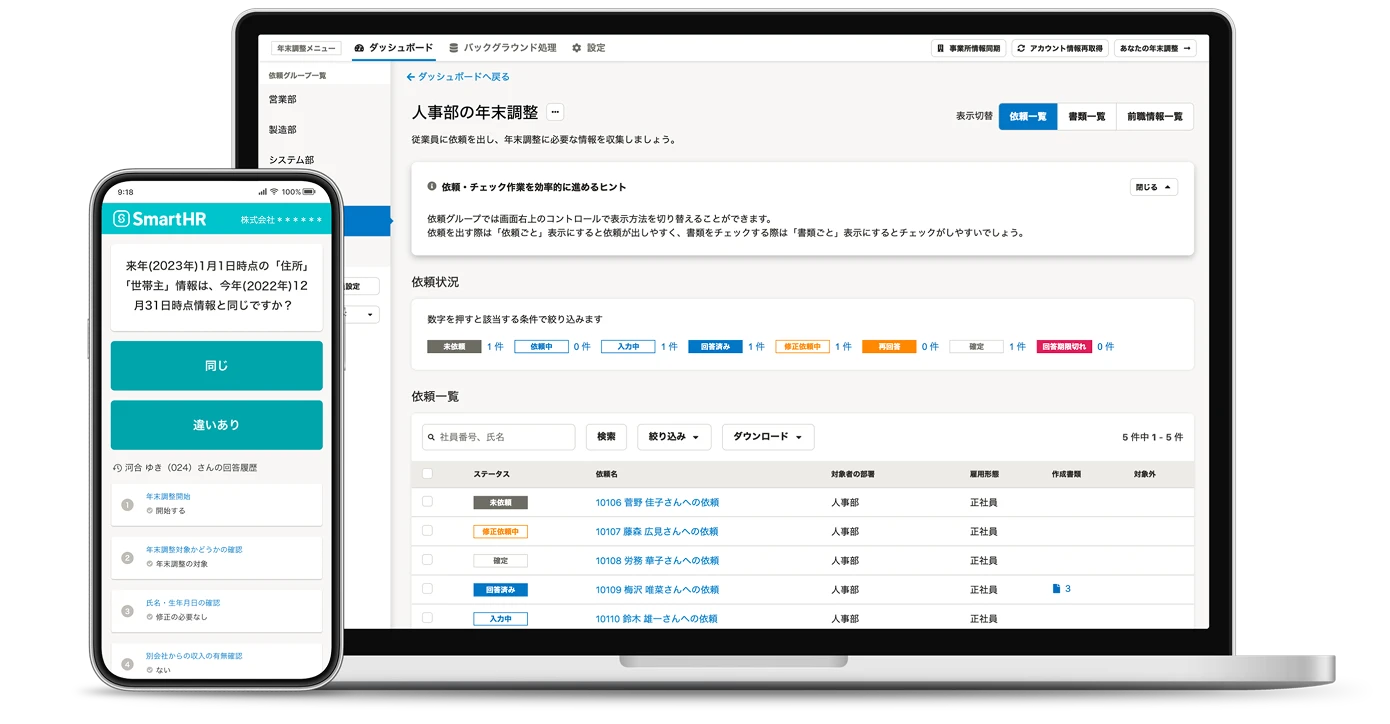This screenshot has height=724, width=1390.
Task: Click the バックグラウンド処理 stack icon
Action: [454, 48]
